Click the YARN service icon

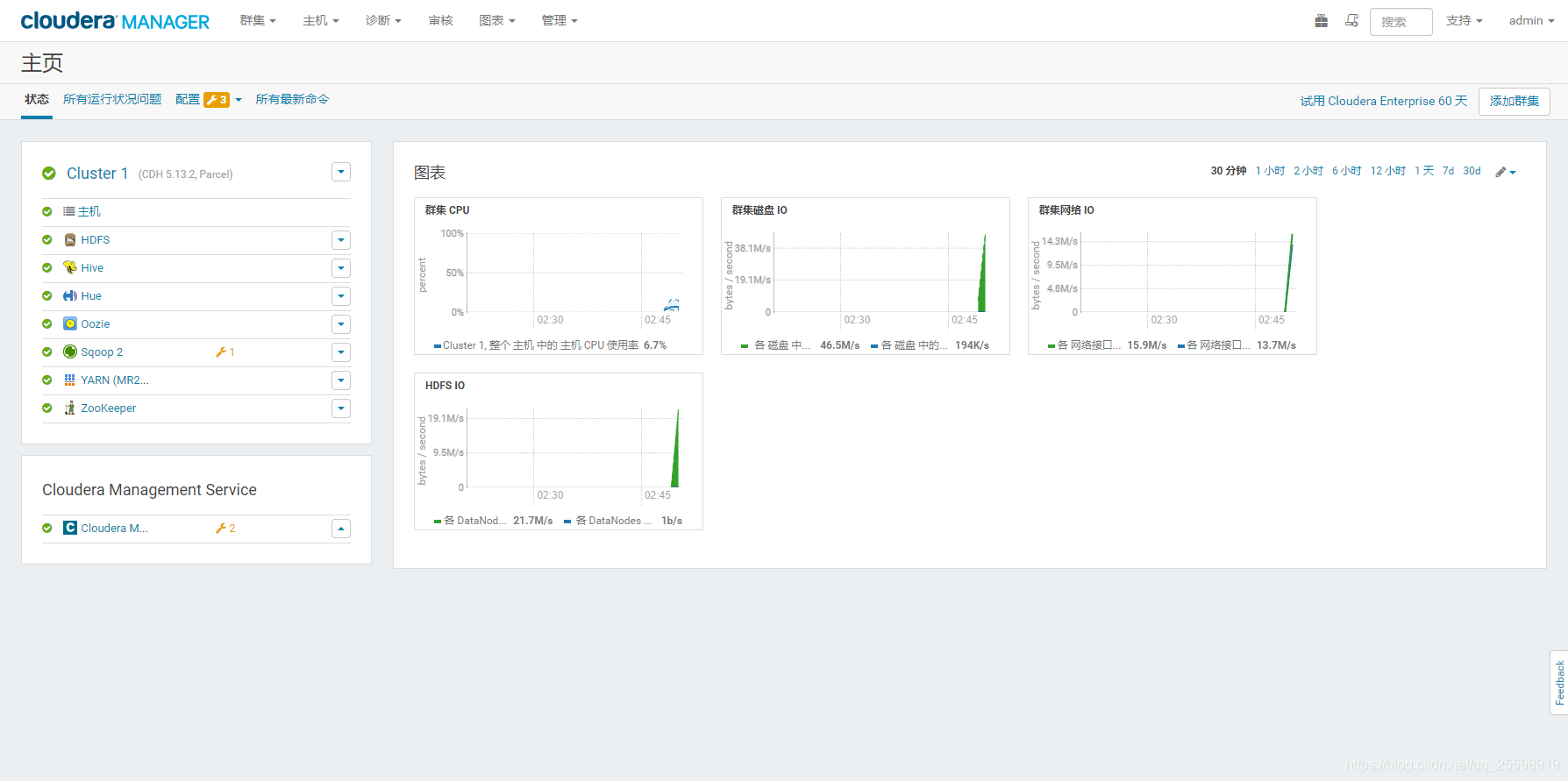70,380
